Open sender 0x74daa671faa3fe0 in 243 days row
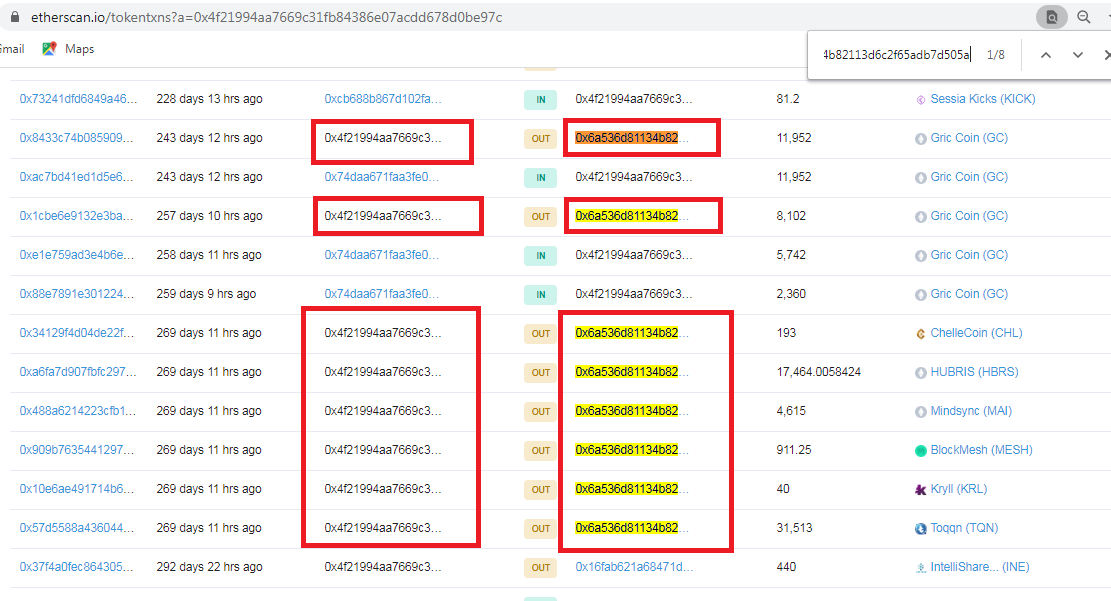The image size is (1111, 601). 381,176
